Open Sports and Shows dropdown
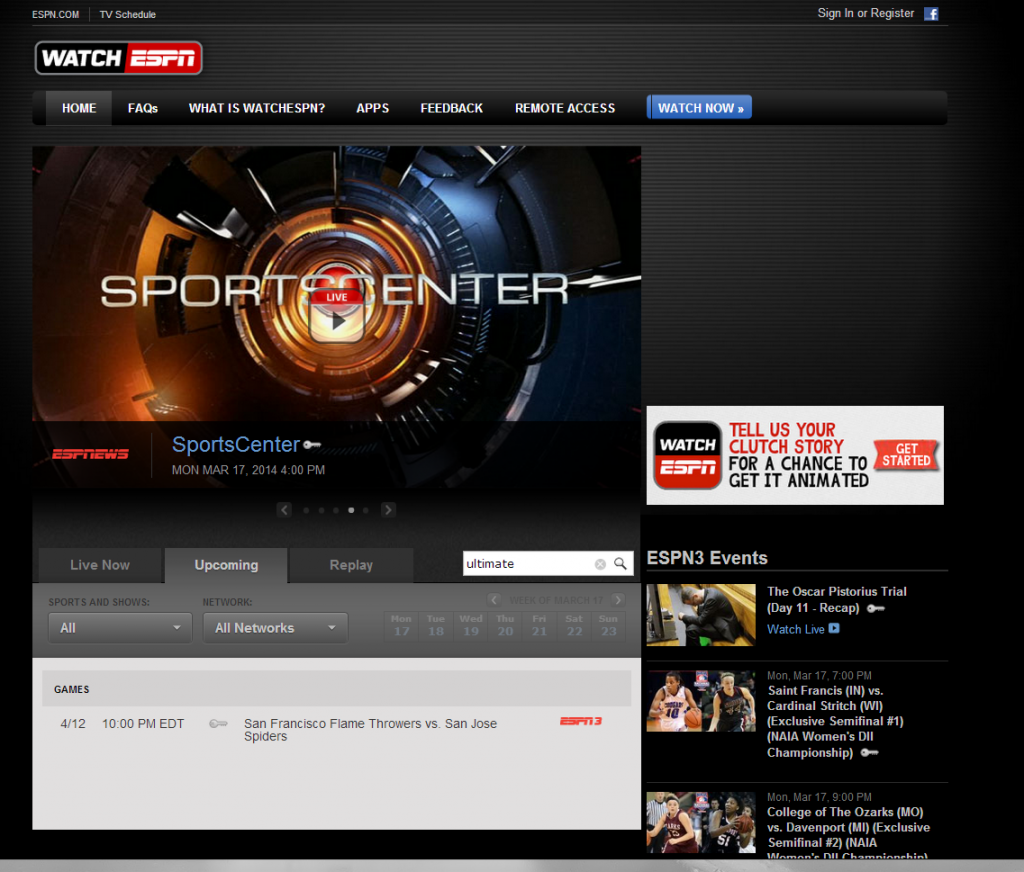 pos(120,628)
